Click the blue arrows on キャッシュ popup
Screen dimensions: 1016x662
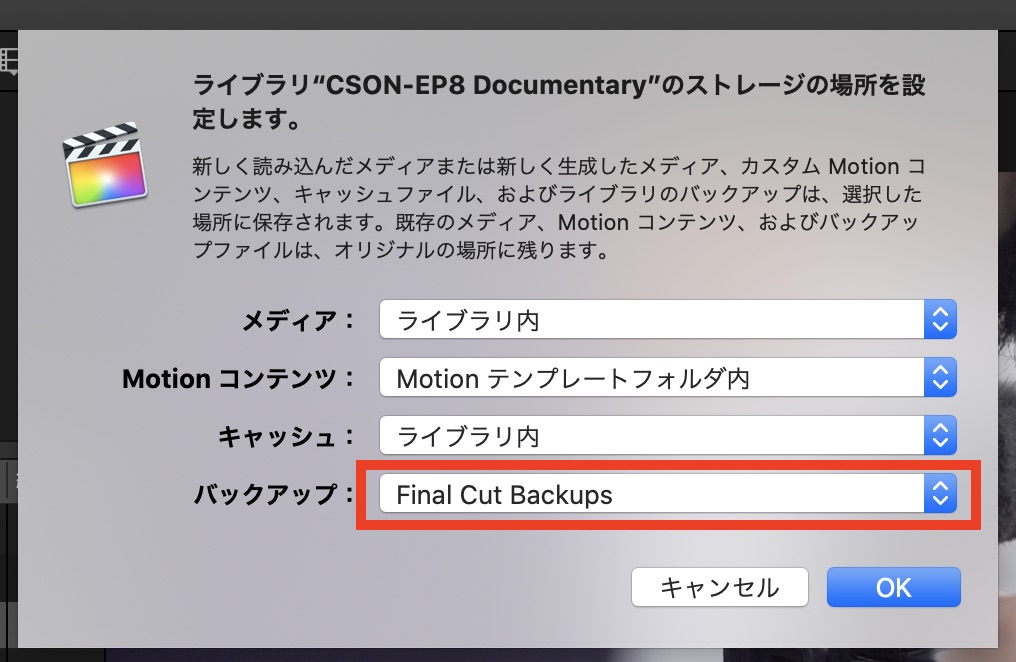[x=940, y=436]
